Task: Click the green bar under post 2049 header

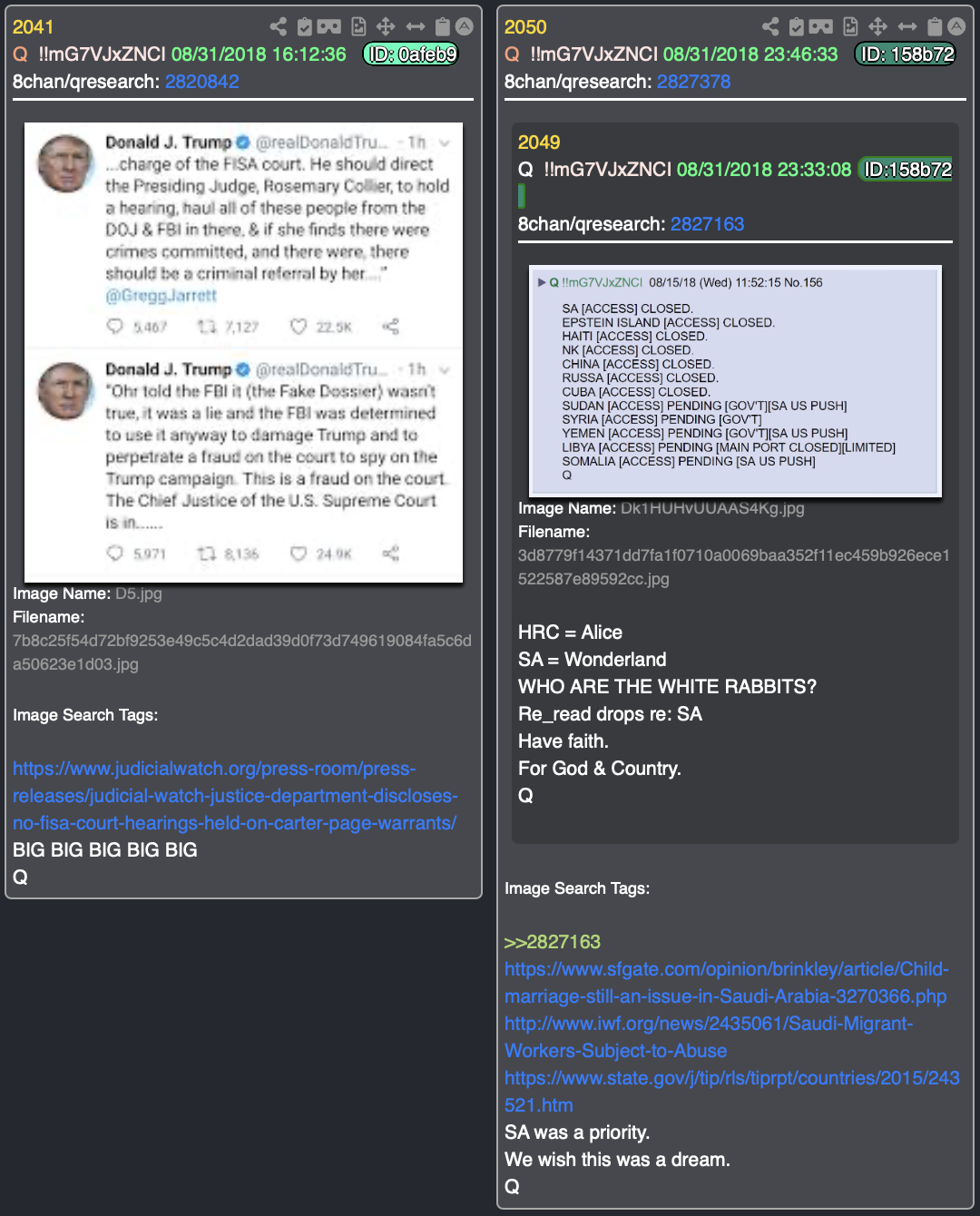Action: click(x=522, y=195)
